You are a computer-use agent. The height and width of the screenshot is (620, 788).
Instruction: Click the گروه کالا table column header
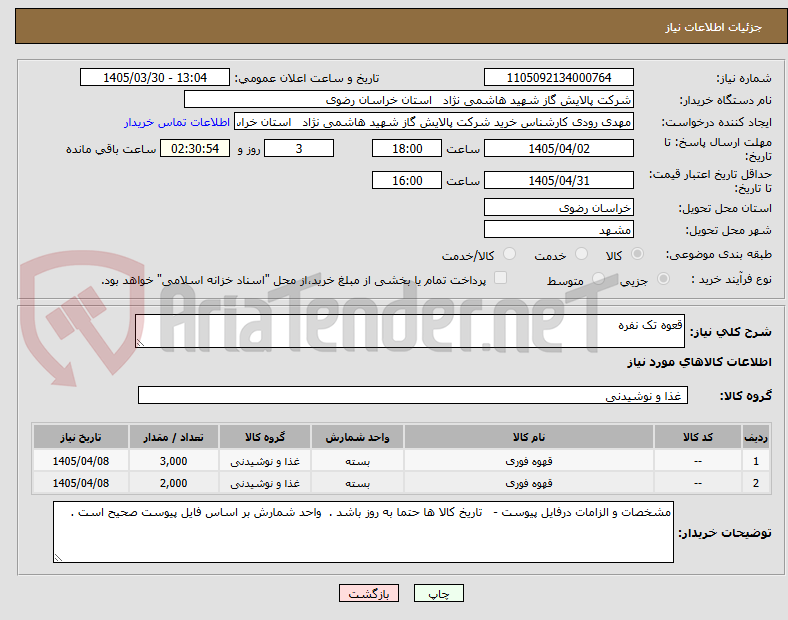pos(265,437)
